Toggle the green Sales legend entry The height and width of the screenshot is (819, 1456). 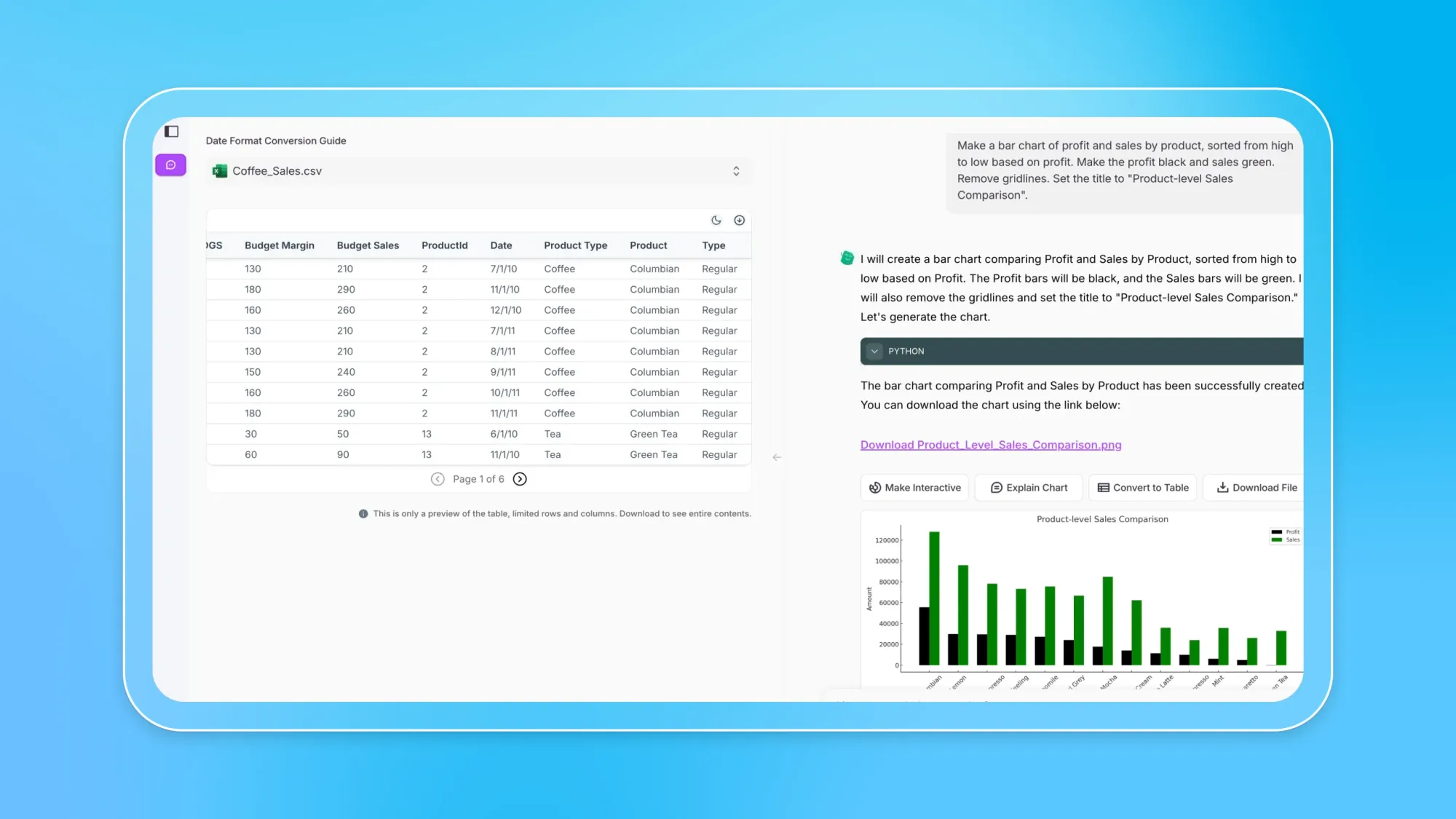1276,539
